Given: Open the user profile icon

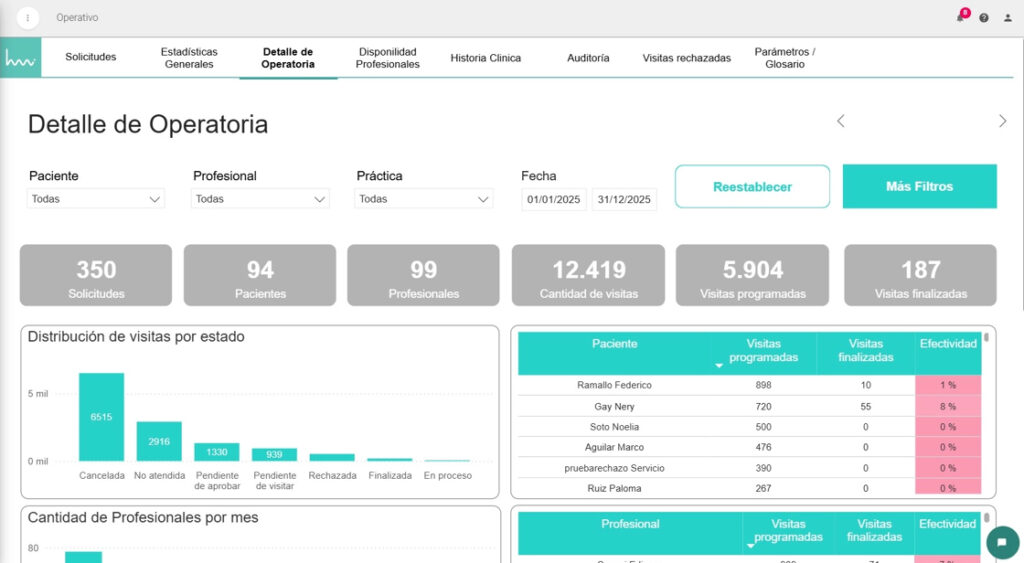Looking at the screenshot, I should 1007,18.
